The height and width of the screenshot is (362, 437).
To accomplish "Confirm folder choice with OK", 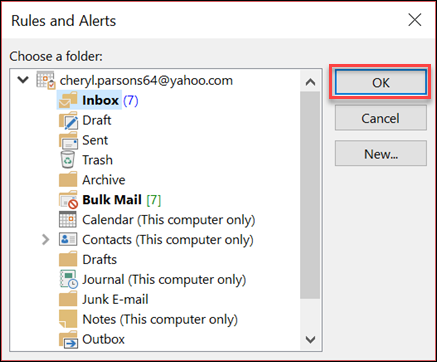I will (381, 82).
